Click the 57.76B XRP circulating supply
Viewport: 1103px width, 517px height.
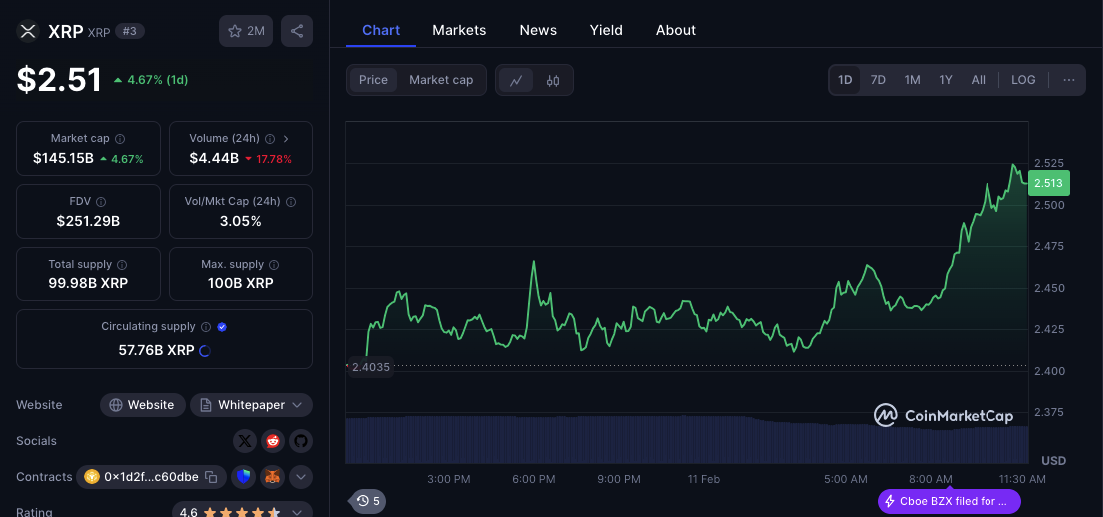pos(156,350)
